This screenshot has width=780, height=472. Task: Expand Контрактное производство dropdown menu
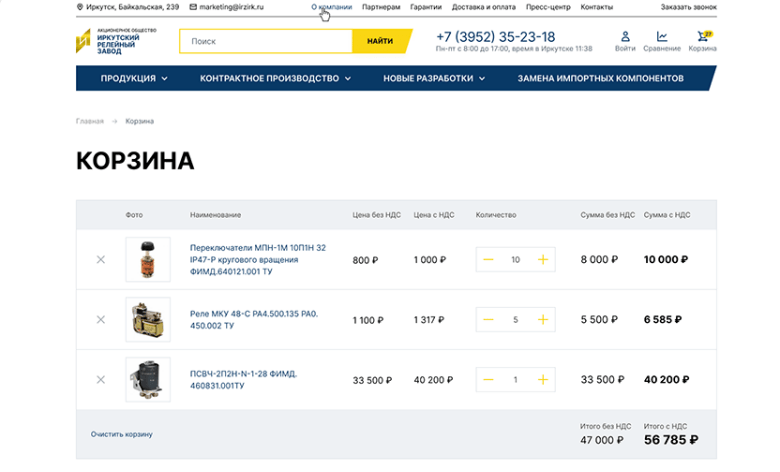[275, 78]
